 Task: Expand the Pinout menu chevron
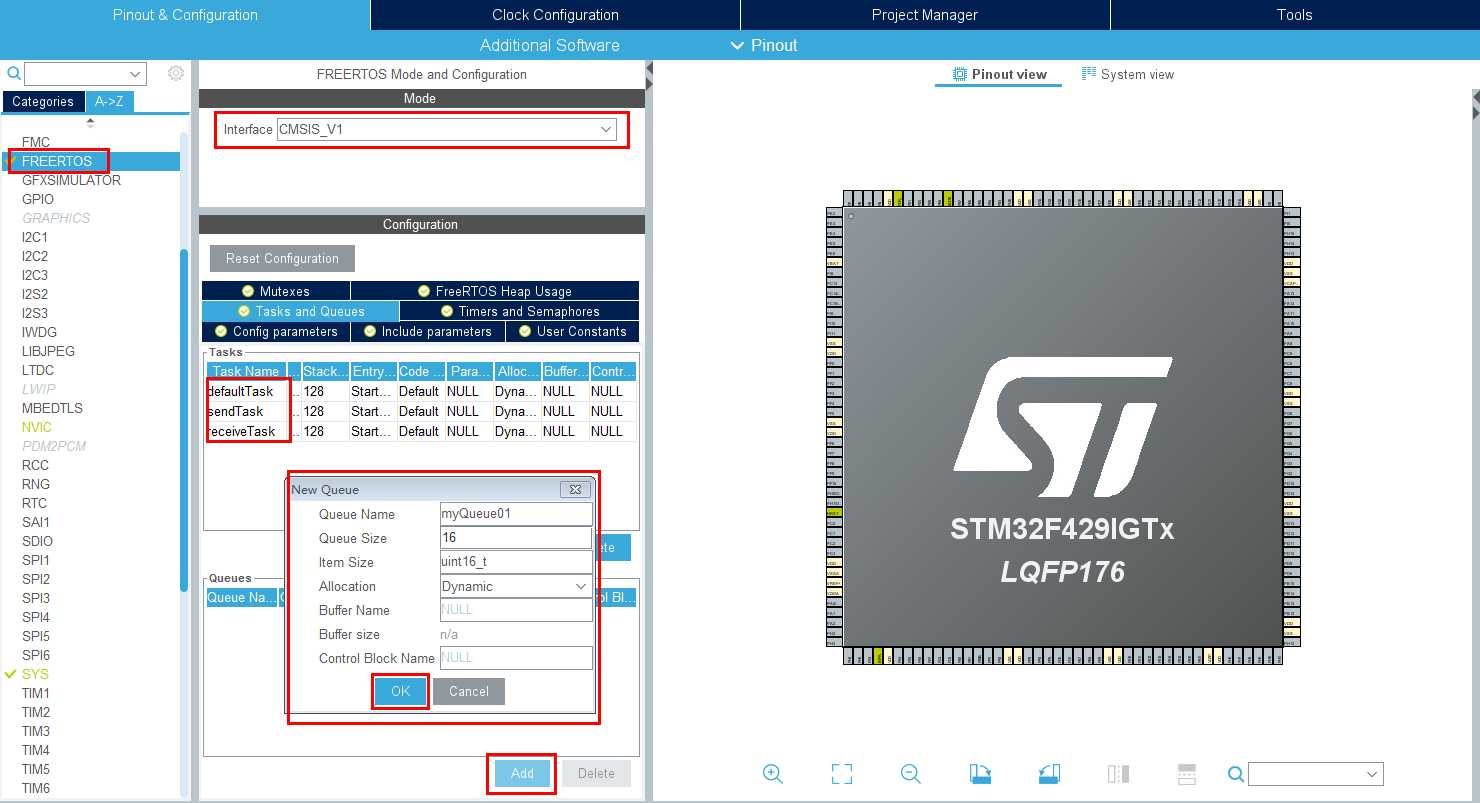pyautogui.click(x=737, y=45)
